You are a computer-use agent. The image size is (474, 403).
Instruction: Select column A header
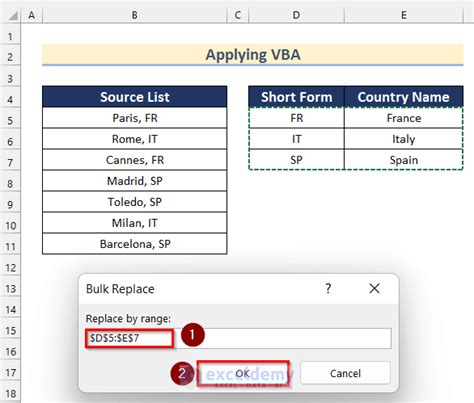[x=32, y=15]
